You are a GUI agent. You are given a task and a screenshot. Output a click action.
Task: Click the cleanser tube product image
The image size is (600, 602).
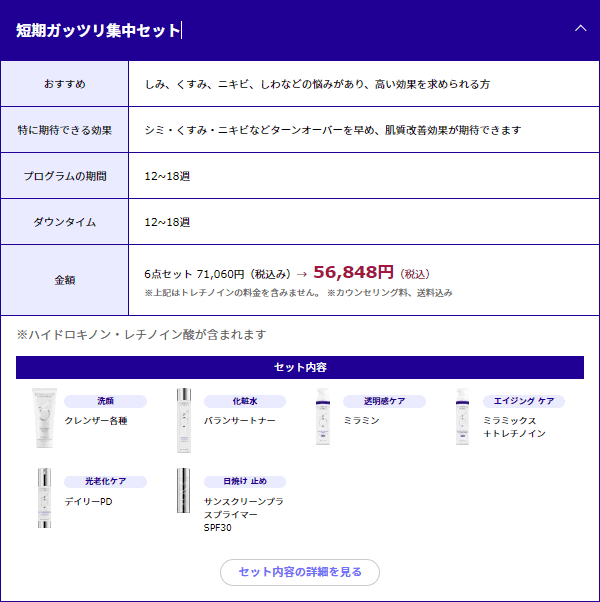tap(44, 416)
